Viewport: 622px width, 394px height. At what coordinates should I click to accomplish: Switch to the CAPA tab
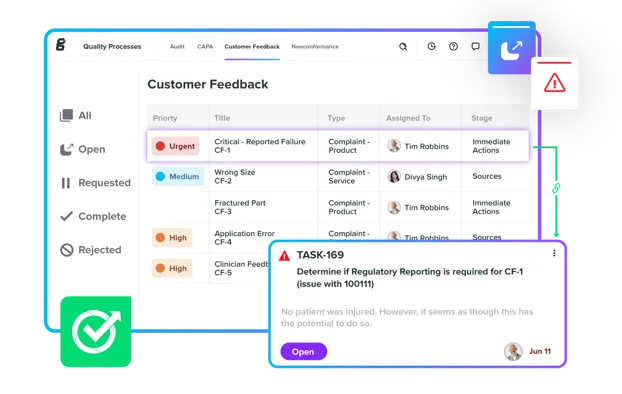[205, 46]
